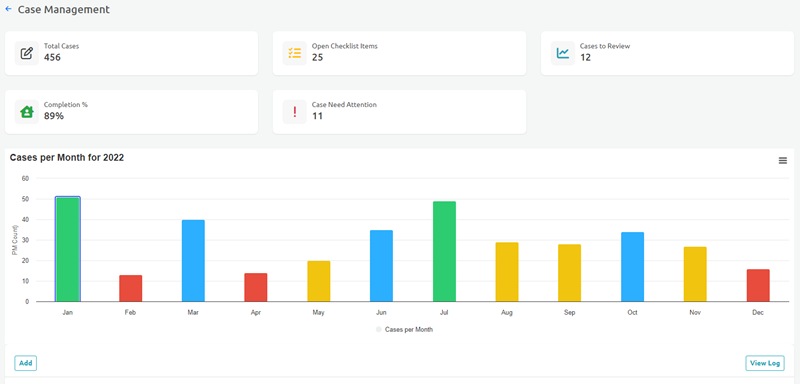Select the red Feb bar
Image resolution: width=800 pixels, height=384 pixels.
(131, 289)
